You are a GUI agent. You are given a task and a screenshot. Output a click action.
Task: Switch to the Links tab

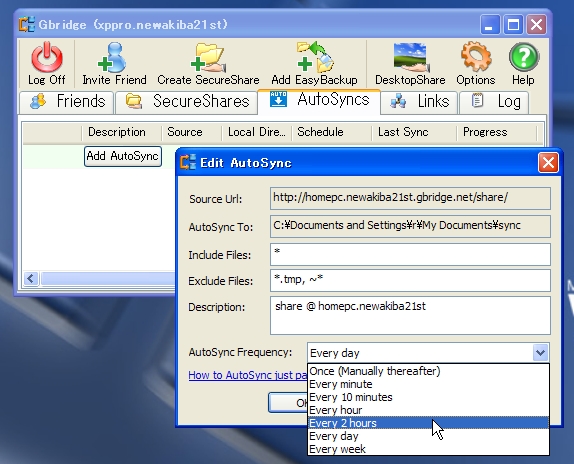[419, 102]
